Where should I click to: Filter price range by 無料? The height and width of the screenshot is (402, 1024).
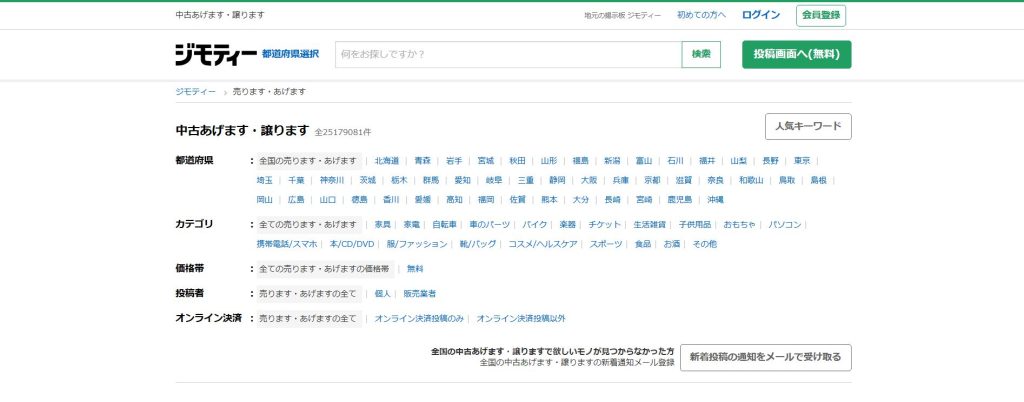click(x=415, y=269)
